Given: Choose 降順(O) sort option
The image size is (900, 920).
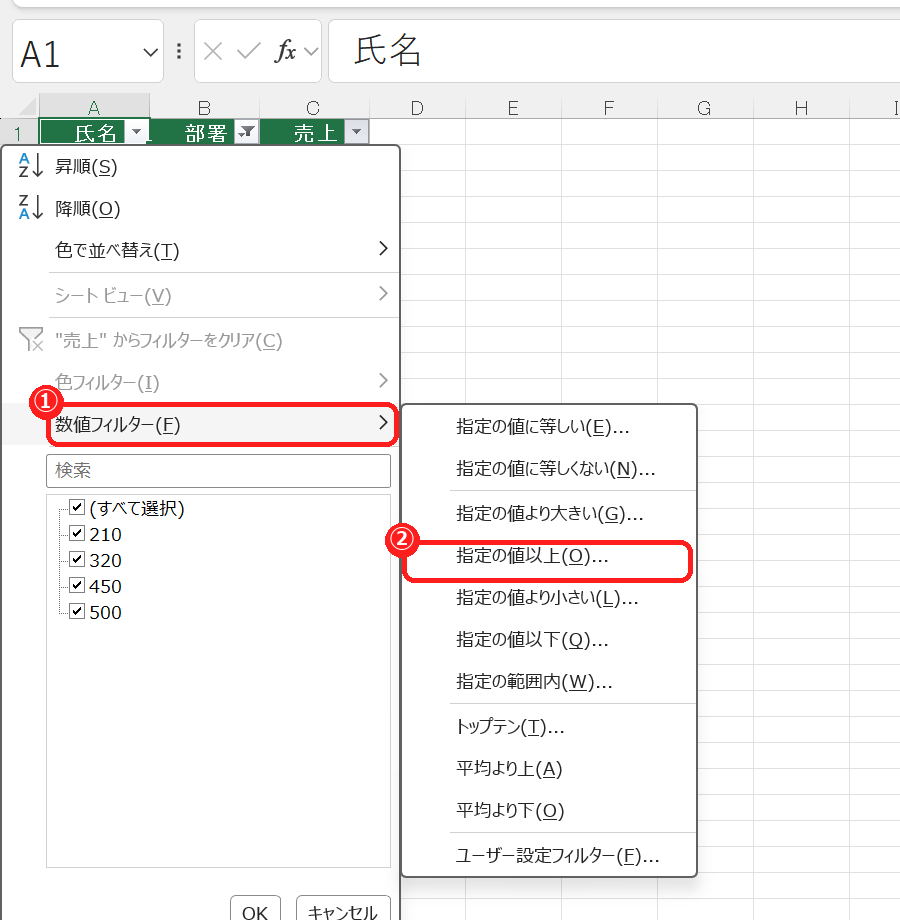Looking at the screenshot, I should tap(202, 208).
